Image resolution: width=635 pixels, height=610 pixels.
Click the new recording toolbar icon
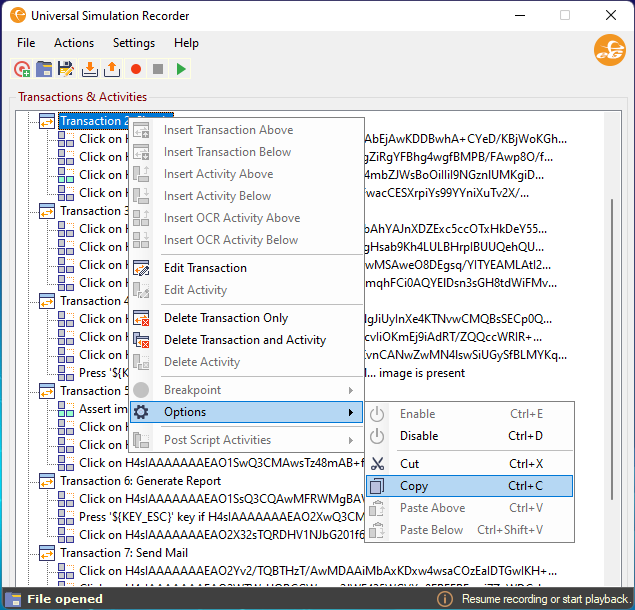point(22,69)
